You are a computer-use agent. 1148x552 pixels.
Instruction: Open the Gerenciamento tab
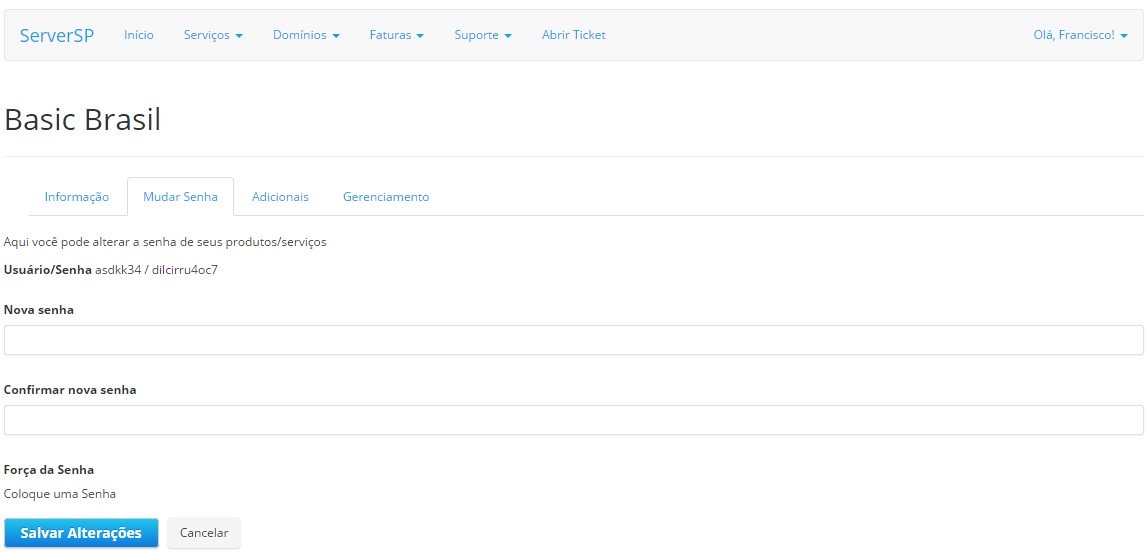click(386, 197)
